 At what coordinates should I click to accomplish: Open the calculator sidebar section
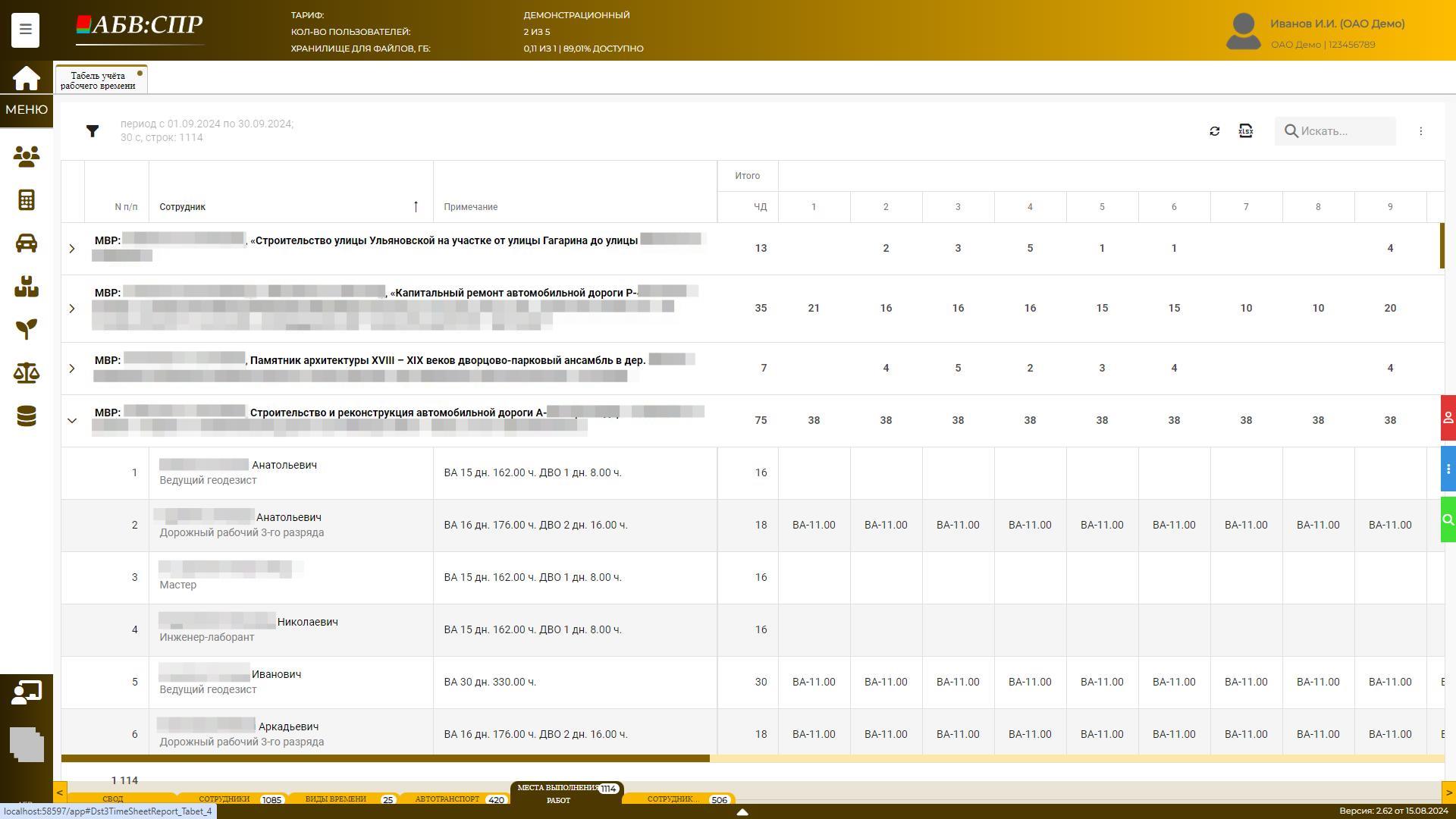[x=27, y=200]
